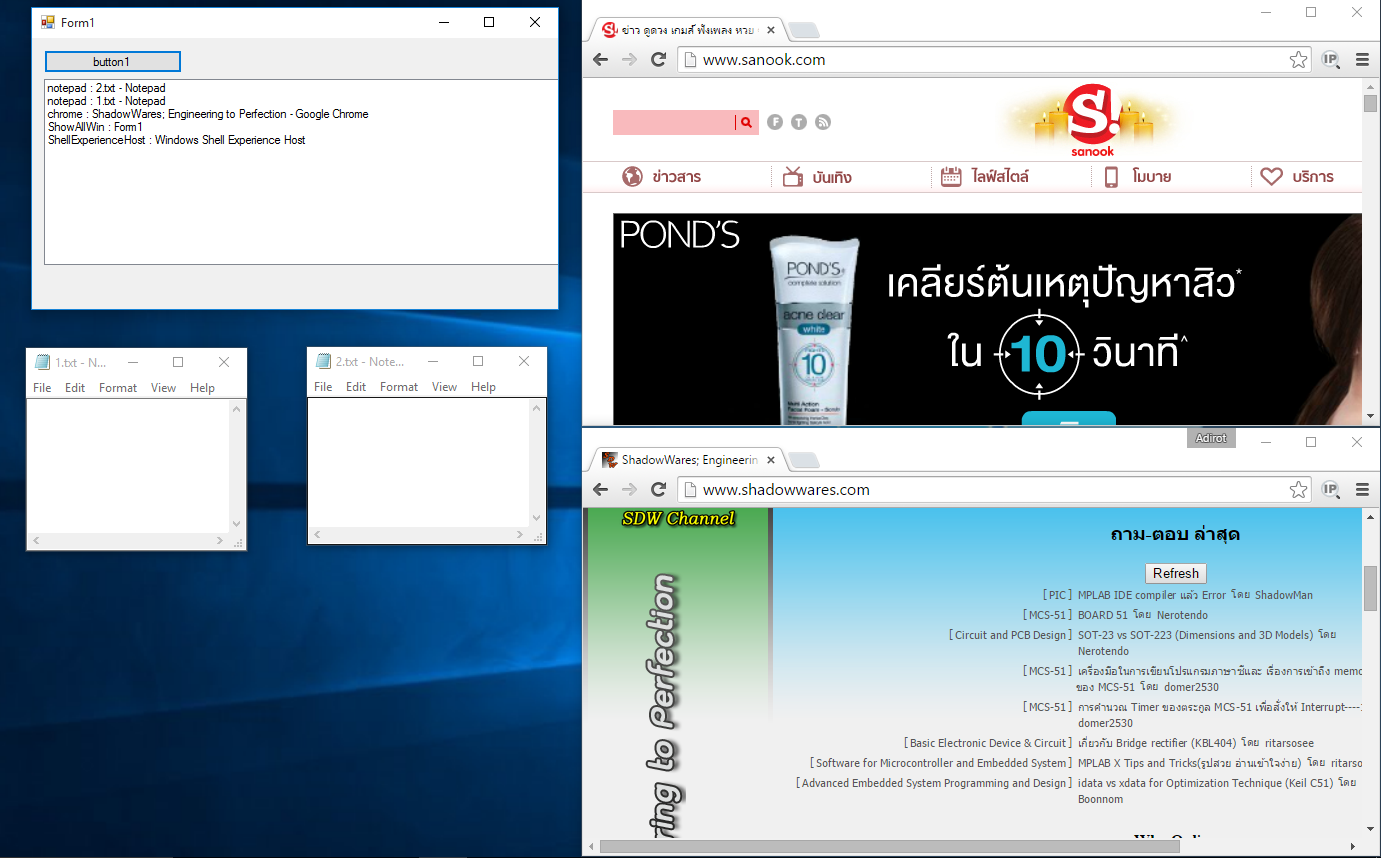The height and width of the screenshot is (858, 1381).
Task: Click the Form1 window title icon
Action: point(48,22)
